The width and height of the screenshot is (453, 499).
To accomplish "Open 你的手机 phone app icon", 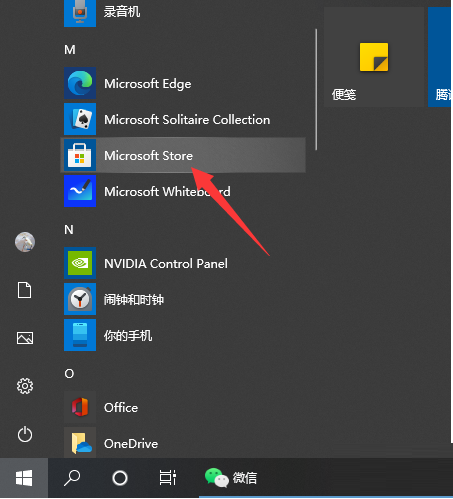I will (80, 335).
